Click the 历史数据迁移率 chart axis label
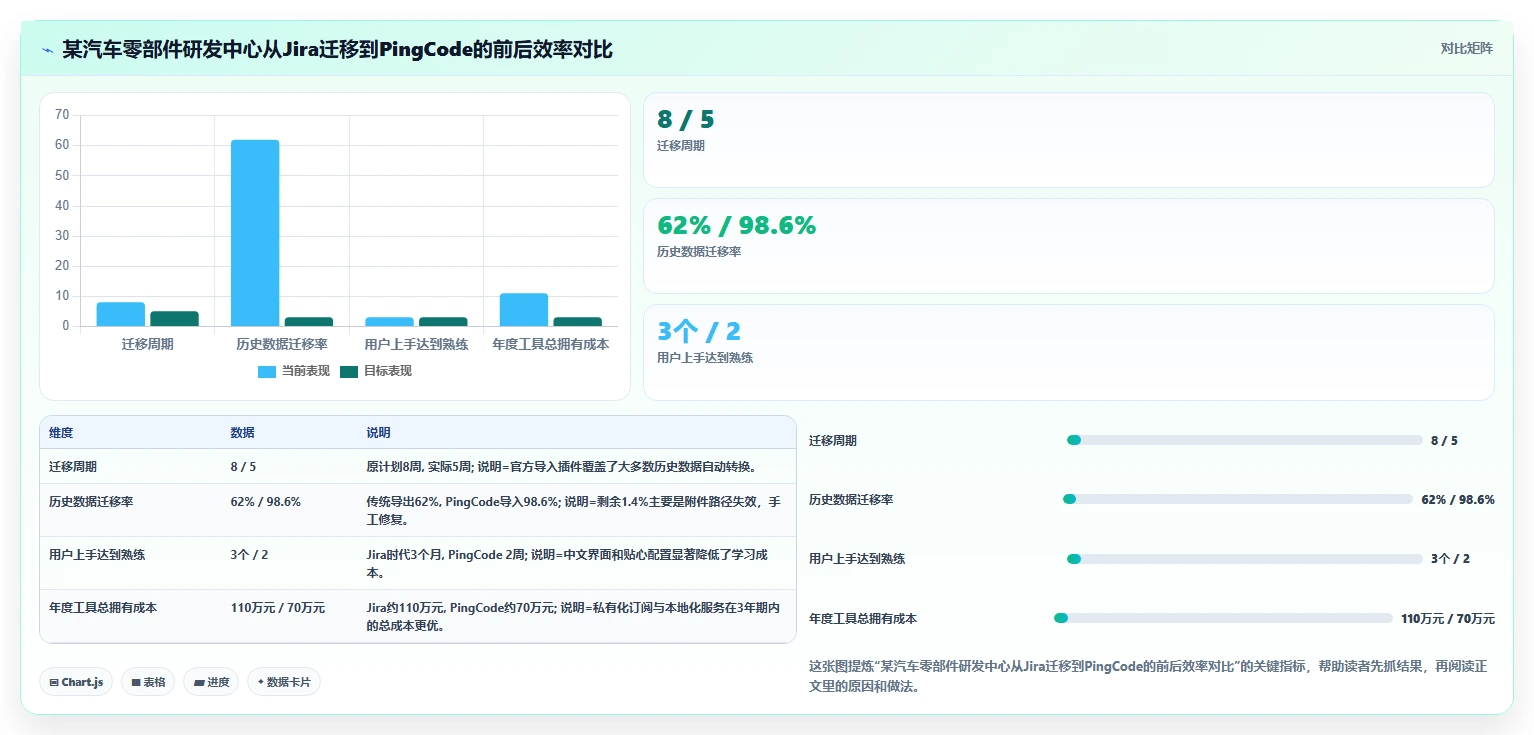Image resolution: width=1534 pixels, height=735 pixels. pos(282,344)
